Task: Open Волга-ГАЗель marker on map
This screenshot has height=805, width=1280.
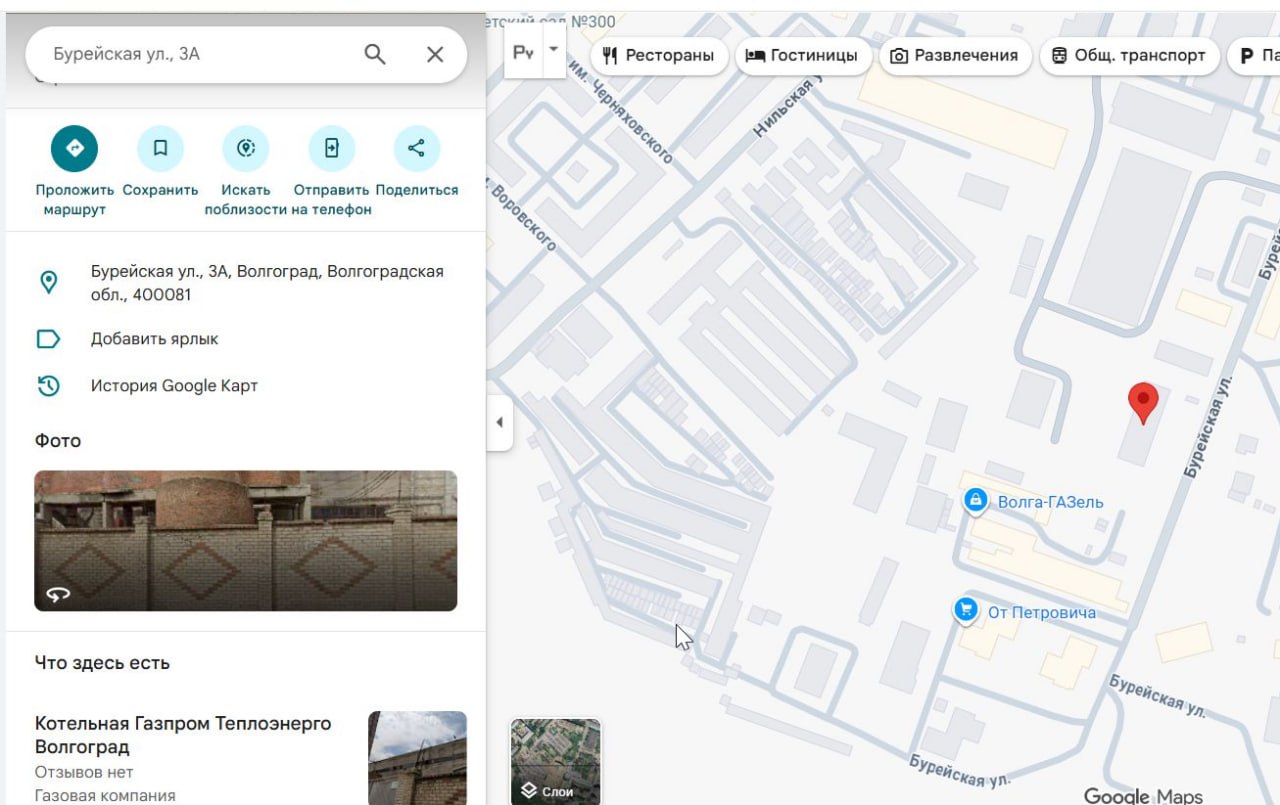Action: tap(976, 501)
